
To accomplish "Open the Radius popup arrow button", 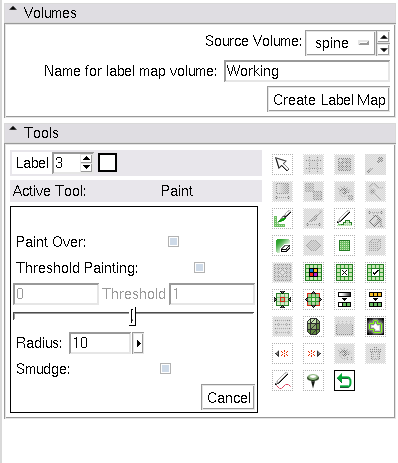I will point(138,343).
